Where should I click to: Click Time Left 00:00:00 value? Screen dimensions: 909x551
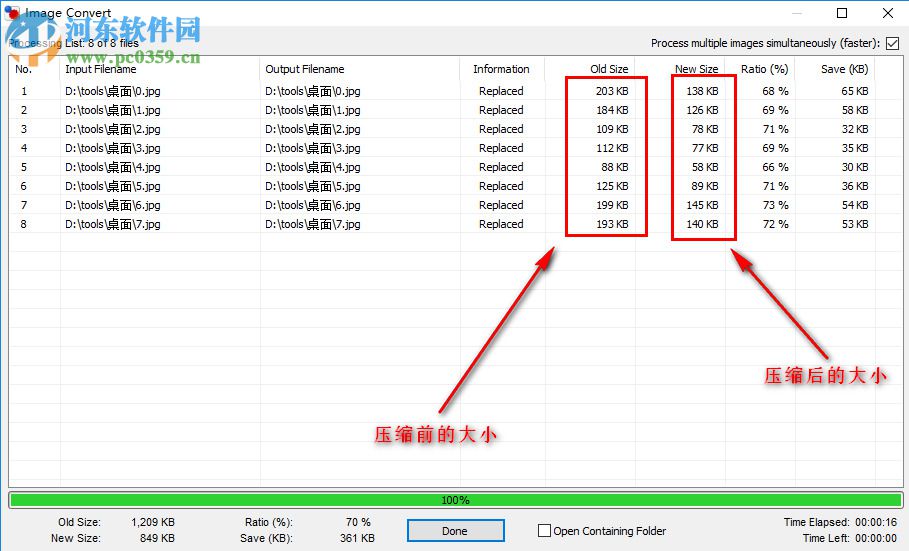pos(875,538)
